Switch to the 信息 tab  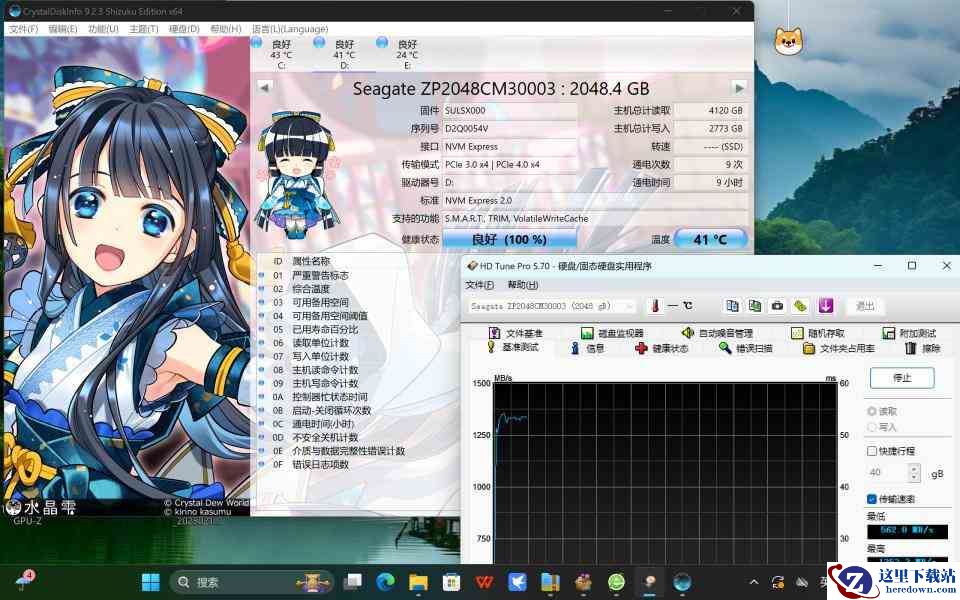pyautogui.click(x=588, y=348)
